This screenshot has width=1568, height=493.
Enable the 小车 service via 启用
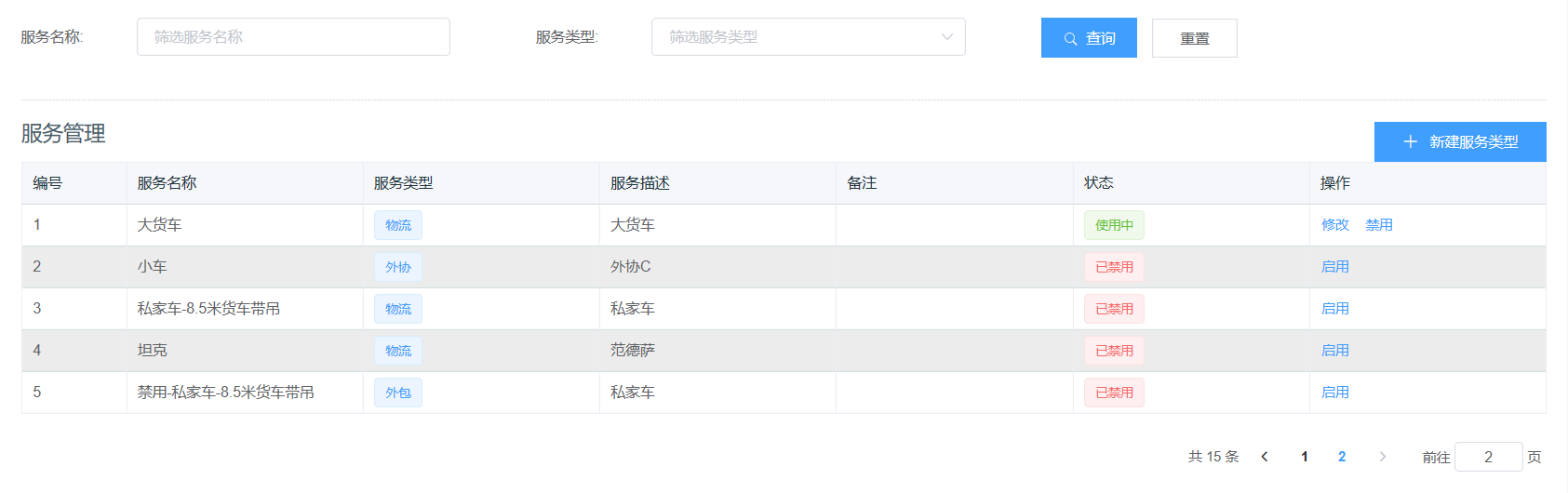pyautogui.click(x=1334, y=267)
